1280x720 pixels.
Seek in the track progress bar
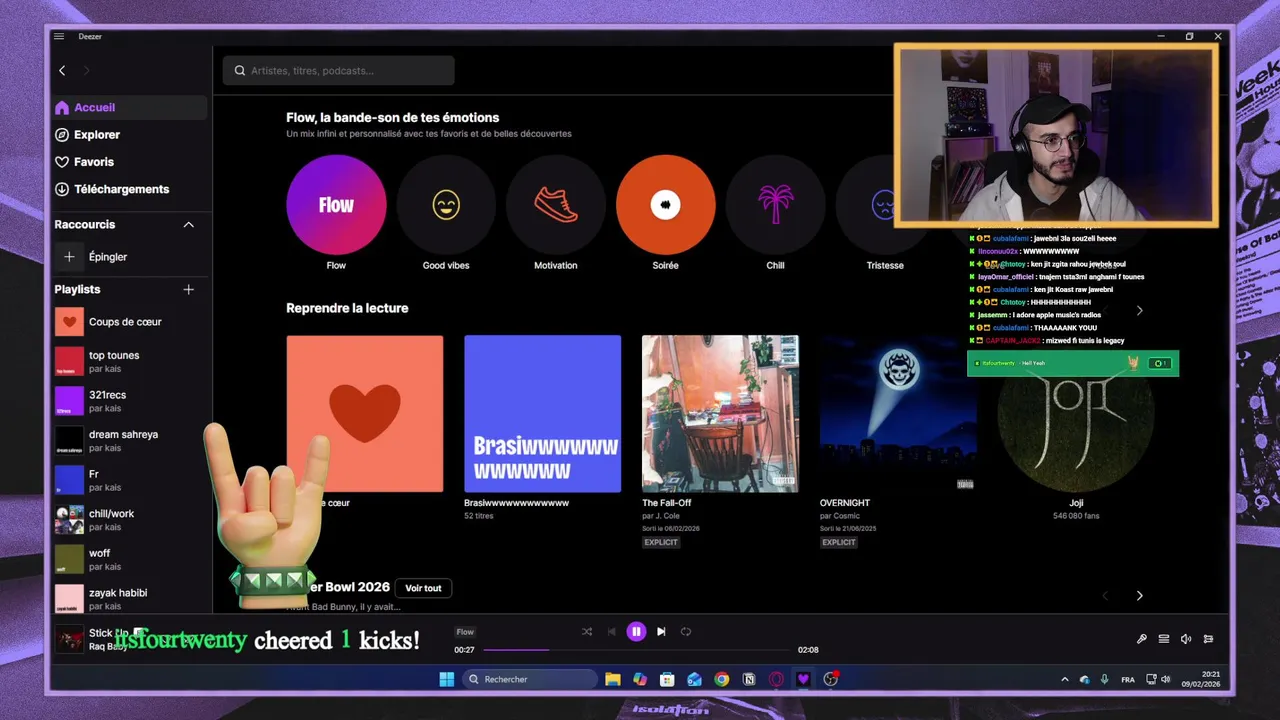(x=636, y=650)
